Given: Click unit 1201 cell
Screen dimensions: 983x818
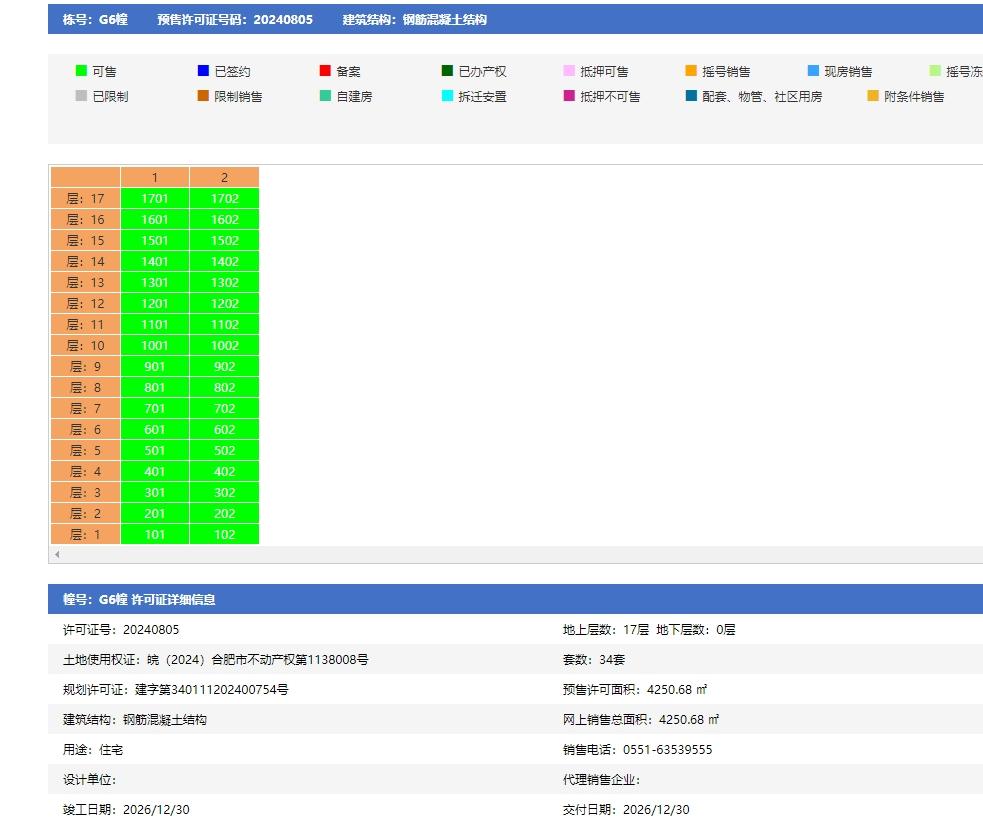Looking at the screenshot, I should pos(155,303).
